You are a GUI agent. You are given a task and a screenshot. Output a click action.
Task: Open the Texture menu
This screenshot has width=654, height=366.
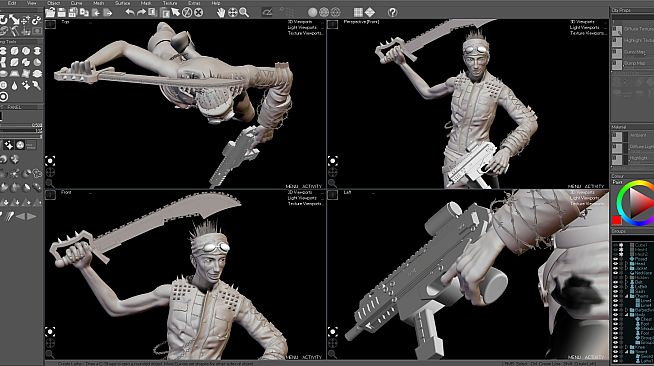[170, 3]
